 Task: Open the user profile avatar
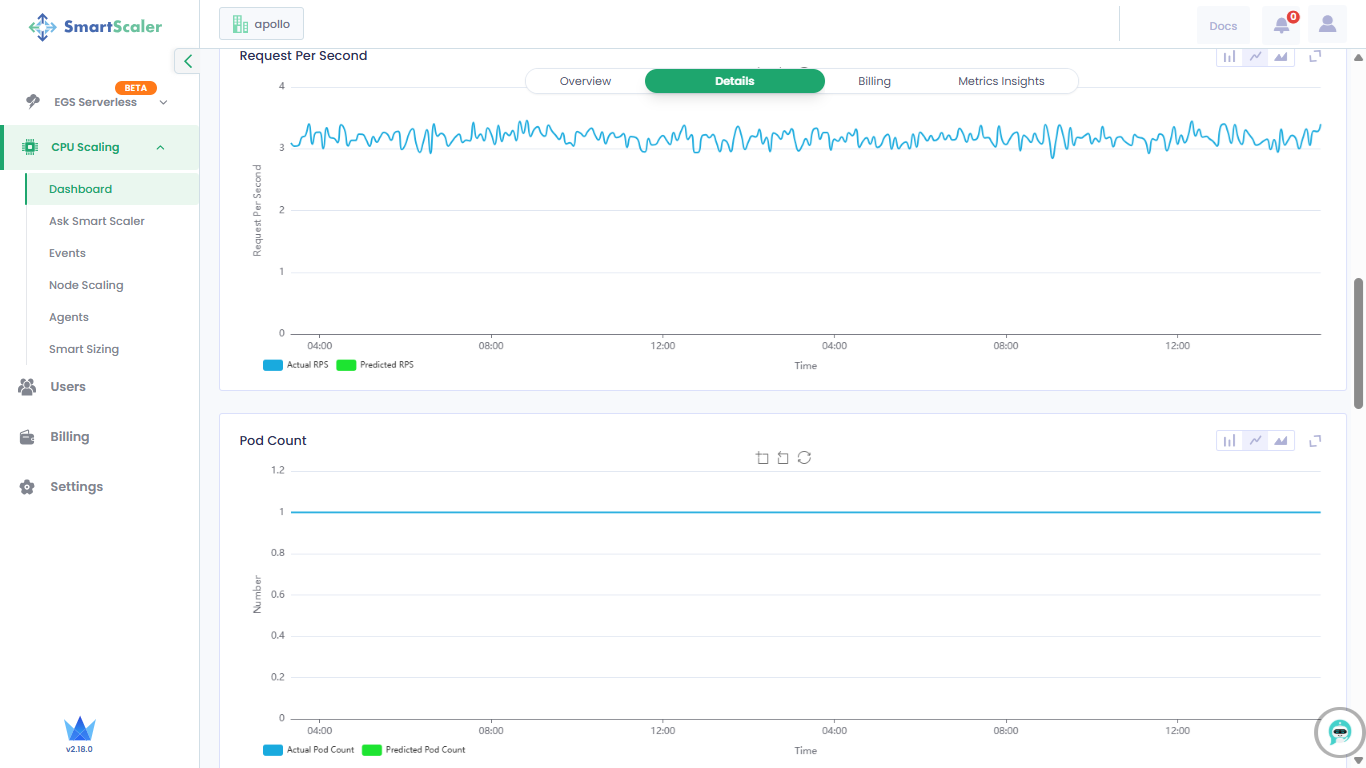coord(1327,25)
